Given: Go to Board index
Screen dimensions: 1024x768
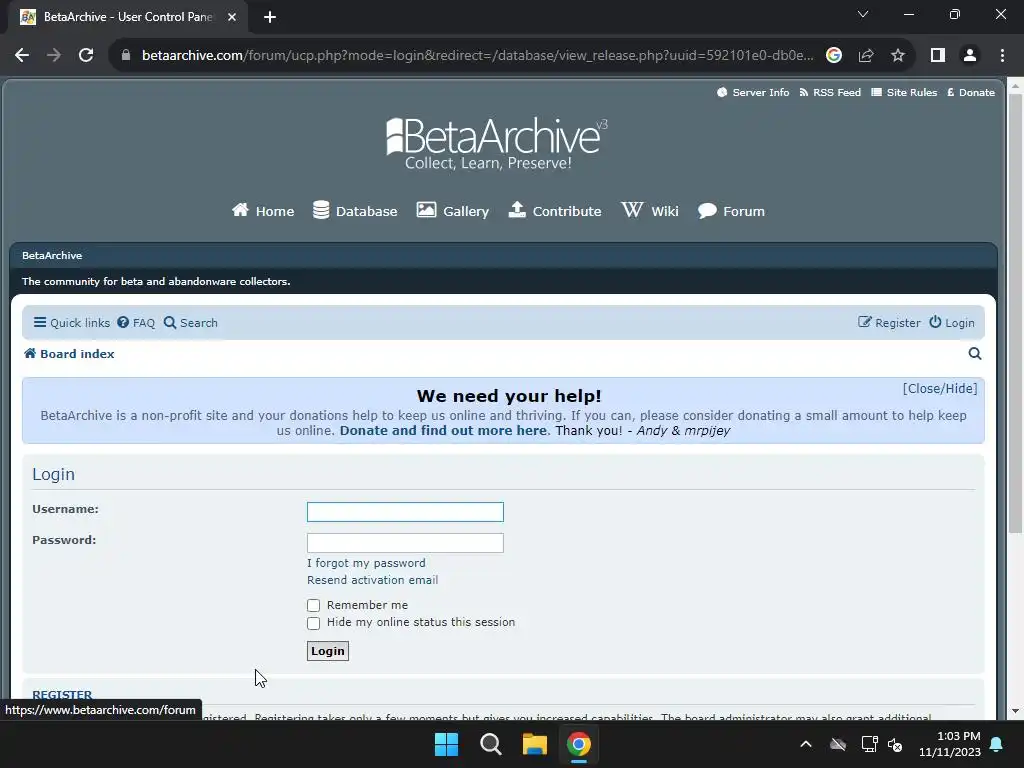Looking at the screenshot, I should tap(69, 354).
